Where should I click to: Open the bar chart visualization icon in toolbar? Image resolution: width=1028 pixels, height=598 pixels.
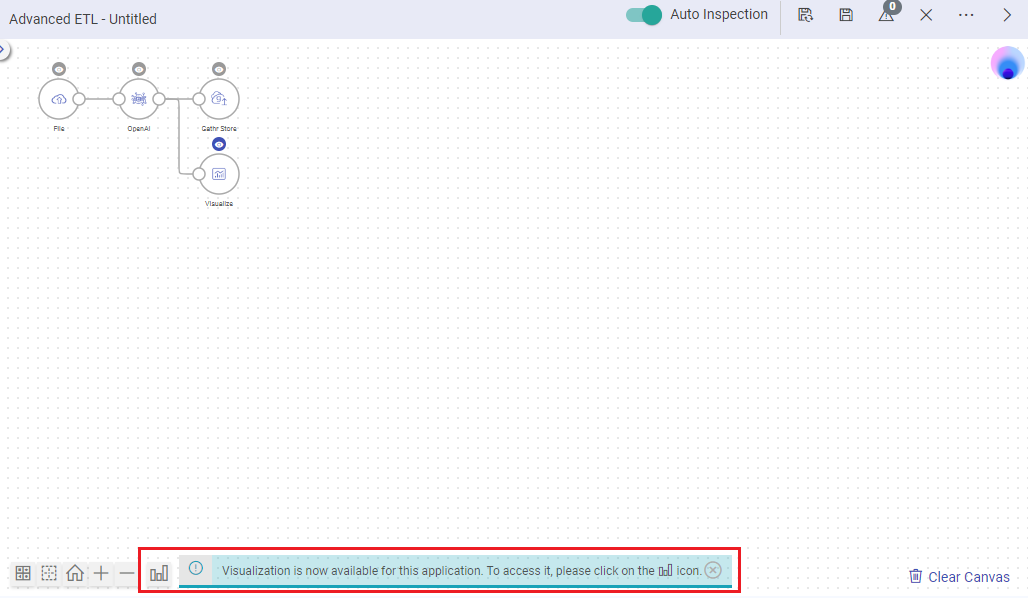[x=159, y=573]
